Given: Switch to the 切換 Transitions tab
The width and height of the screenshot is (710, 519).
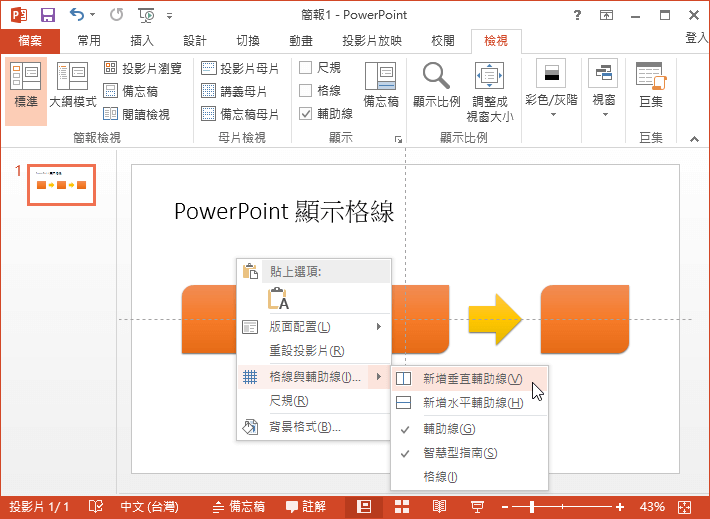Looking at the screenshot, I should click(248, 41).
